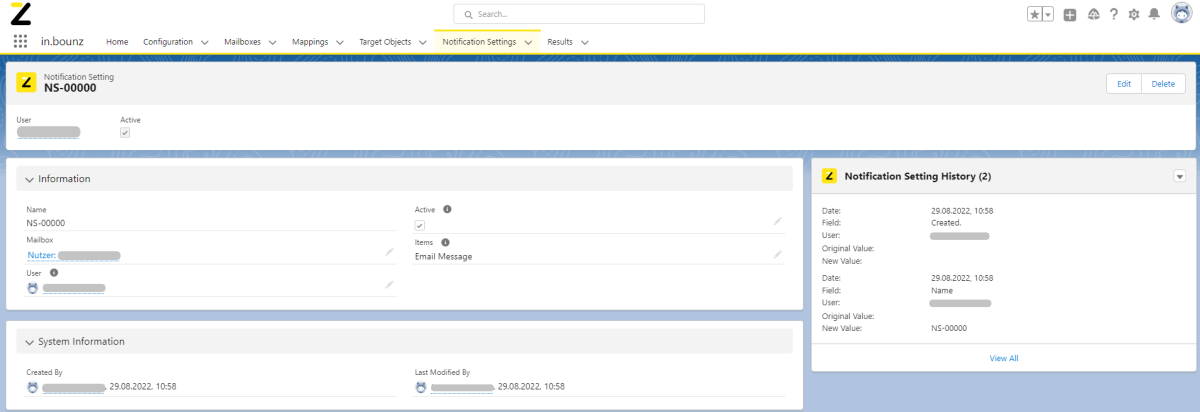Viewport: 1200px width, 412px height.
Task: Collapse the Information section
Action: point(30,179)
